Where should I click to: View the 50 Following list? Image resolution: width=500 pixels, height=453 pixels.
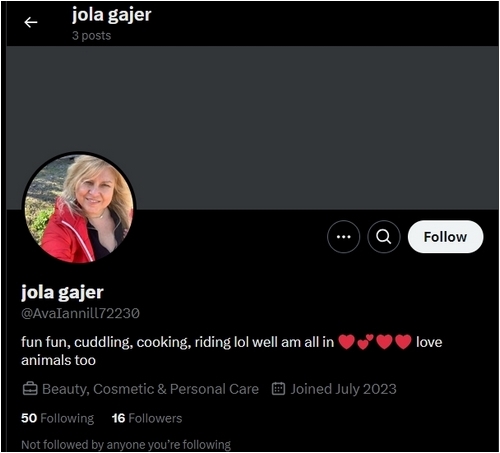coord(57,418)
